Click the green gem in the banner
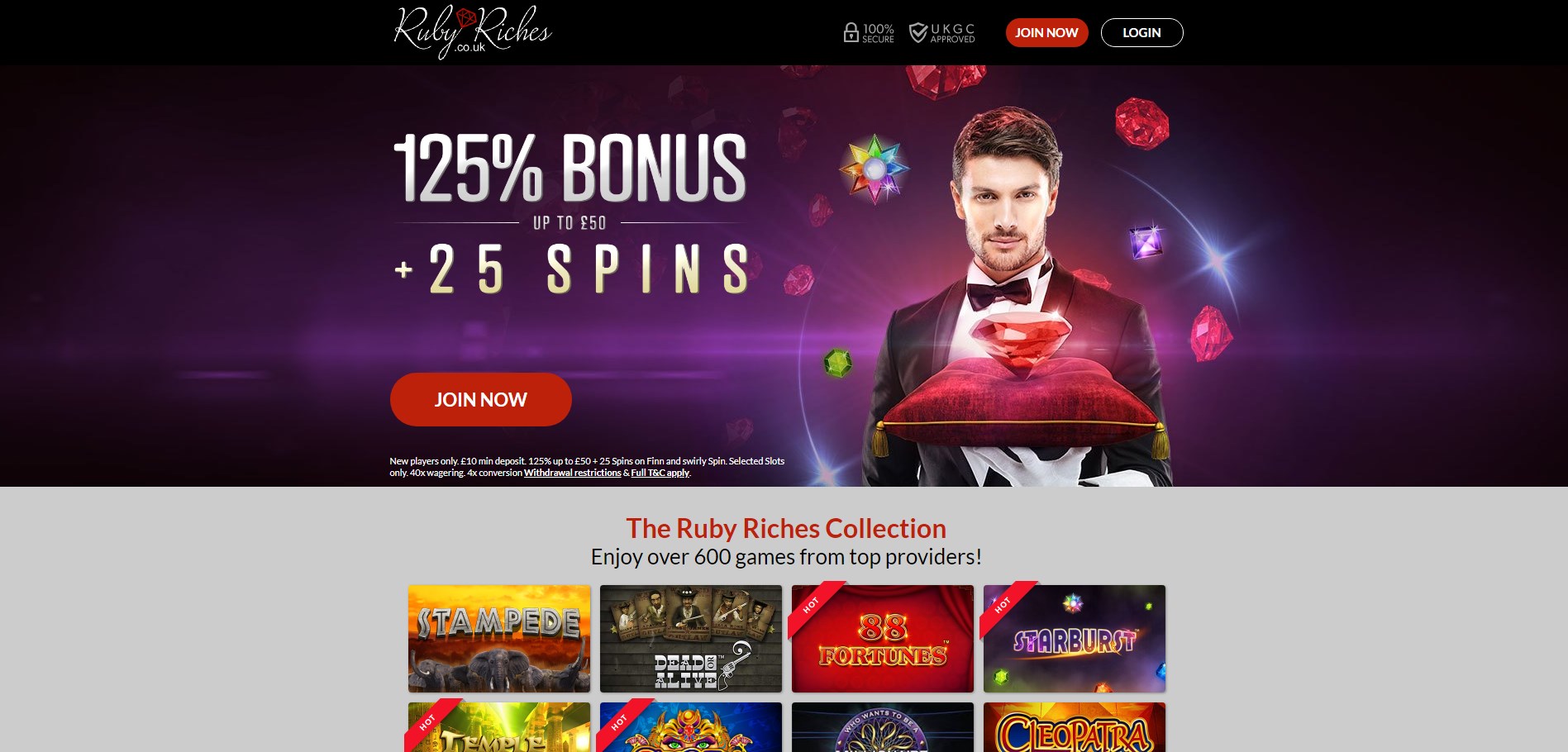Viewport: 1568px width, 752px height. (x=837, y=363)
